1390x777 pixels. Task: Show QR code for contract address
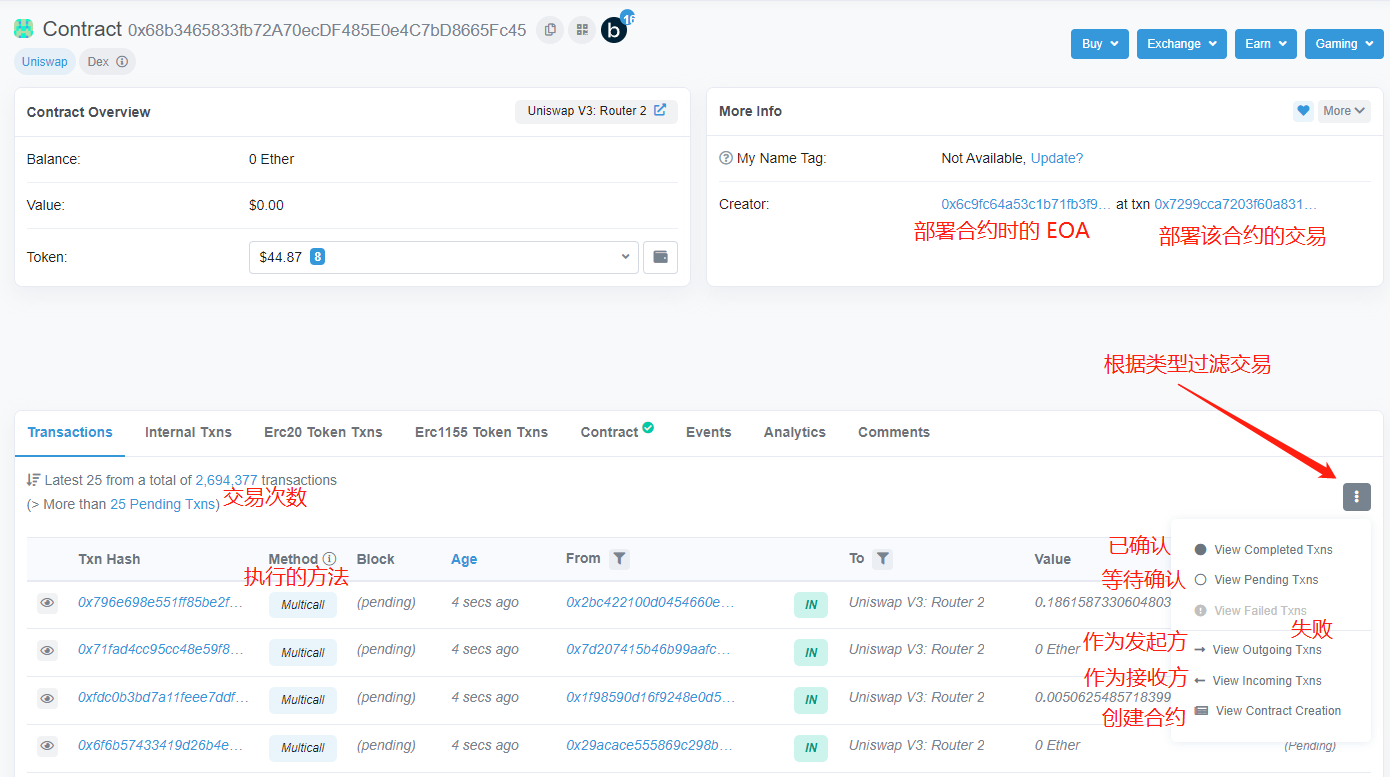click(582, 30)
